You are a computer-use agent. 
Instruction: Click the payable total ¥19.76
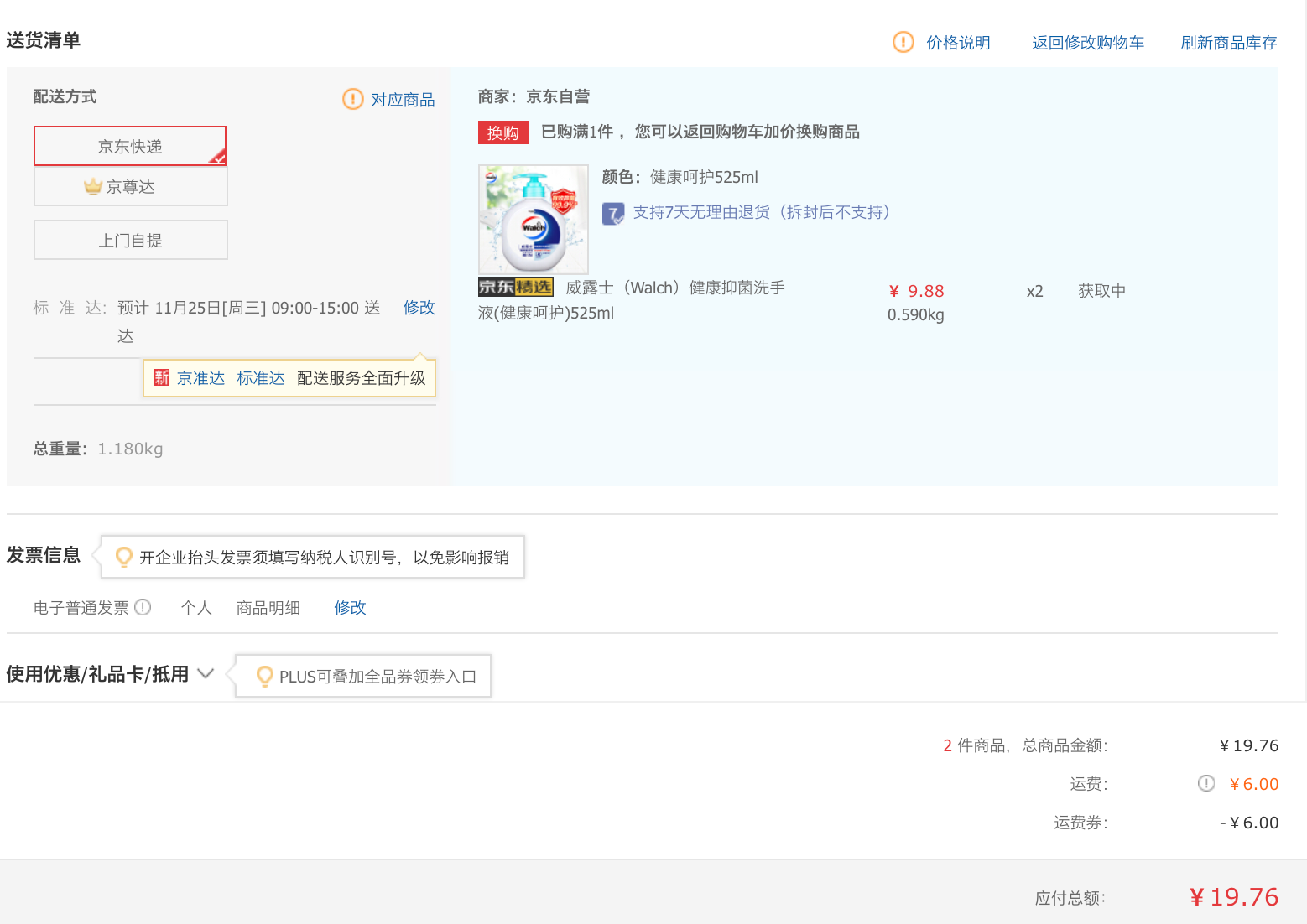point(1234,897)
